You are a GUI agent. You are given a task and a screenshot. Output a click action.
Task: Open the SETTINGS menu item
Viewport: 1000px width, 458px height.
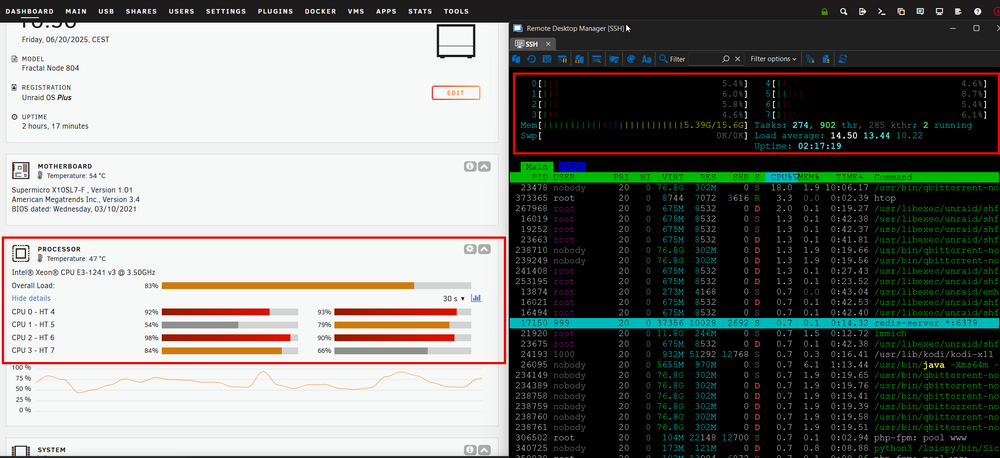pos(226,11)
